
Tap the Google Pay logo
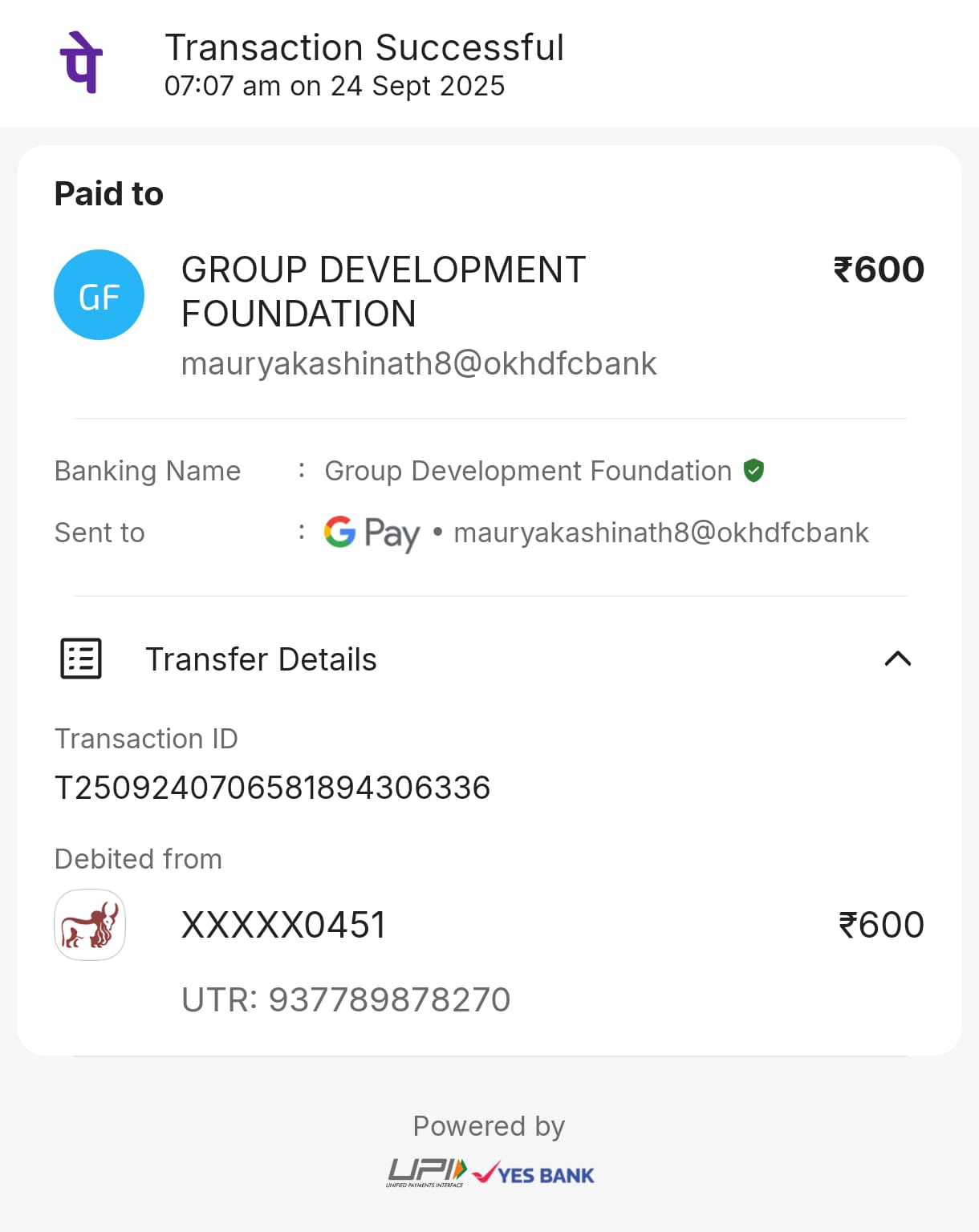[372, 533]
